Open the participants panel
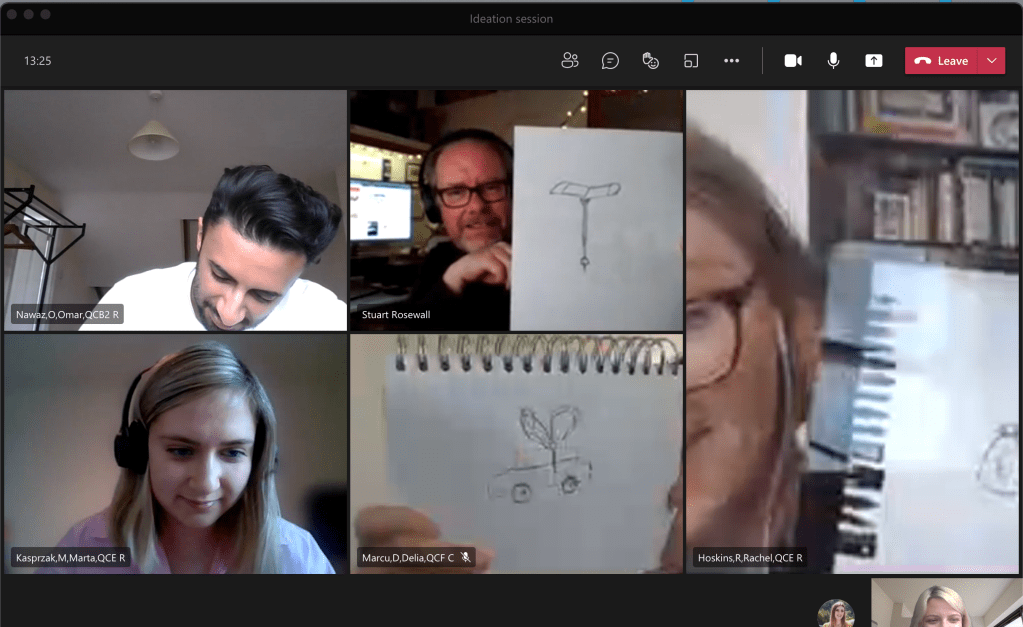The height and width of the screenshot is (627, 1023). (570, 61)
